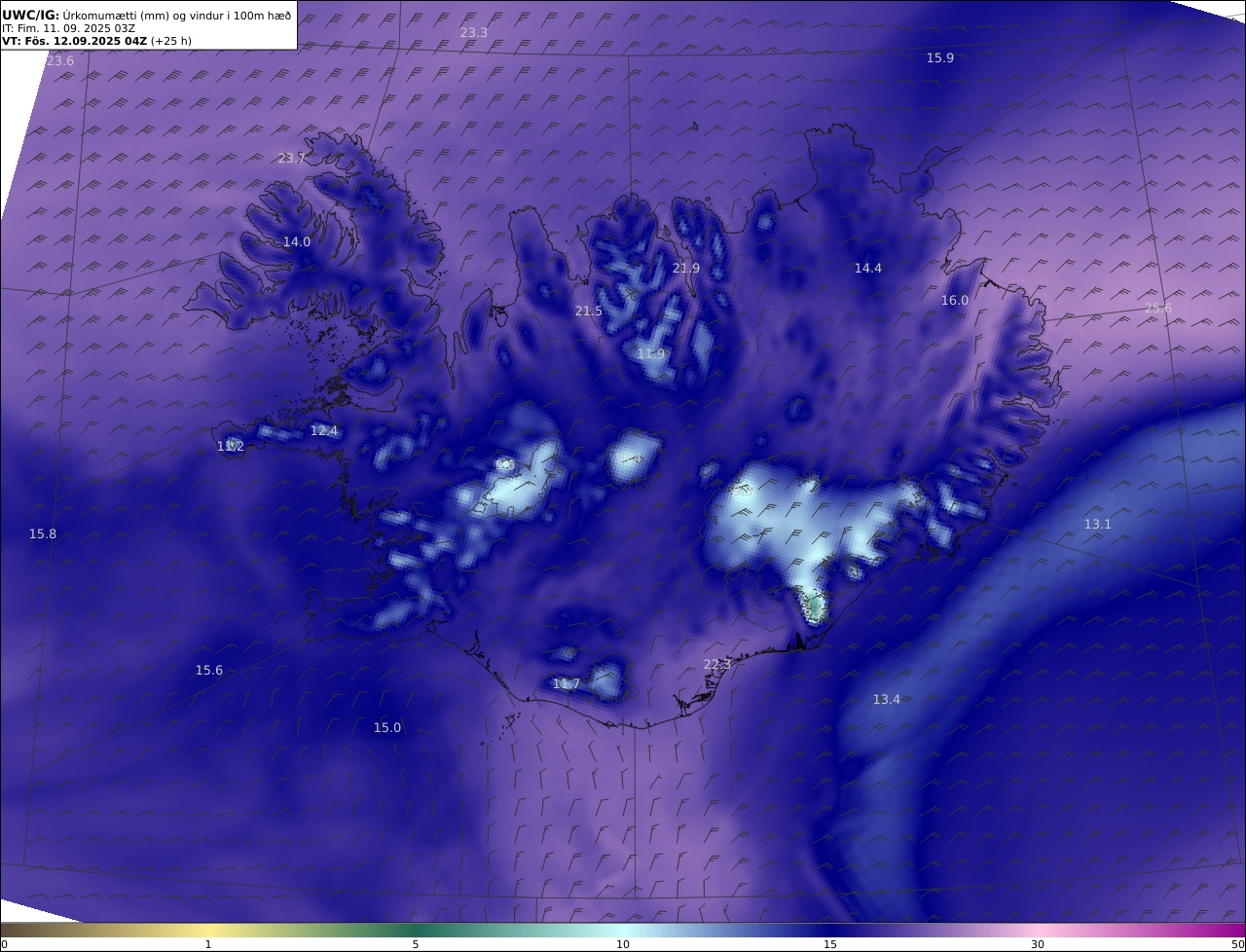Click the map value 23.3
Viewport: 1246px width, 952px height.
point(474,32)
